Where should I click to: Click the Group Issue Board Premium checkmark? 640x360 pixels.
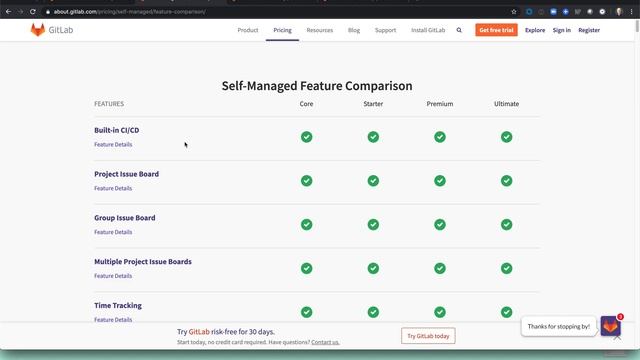(x=440, y=224)
